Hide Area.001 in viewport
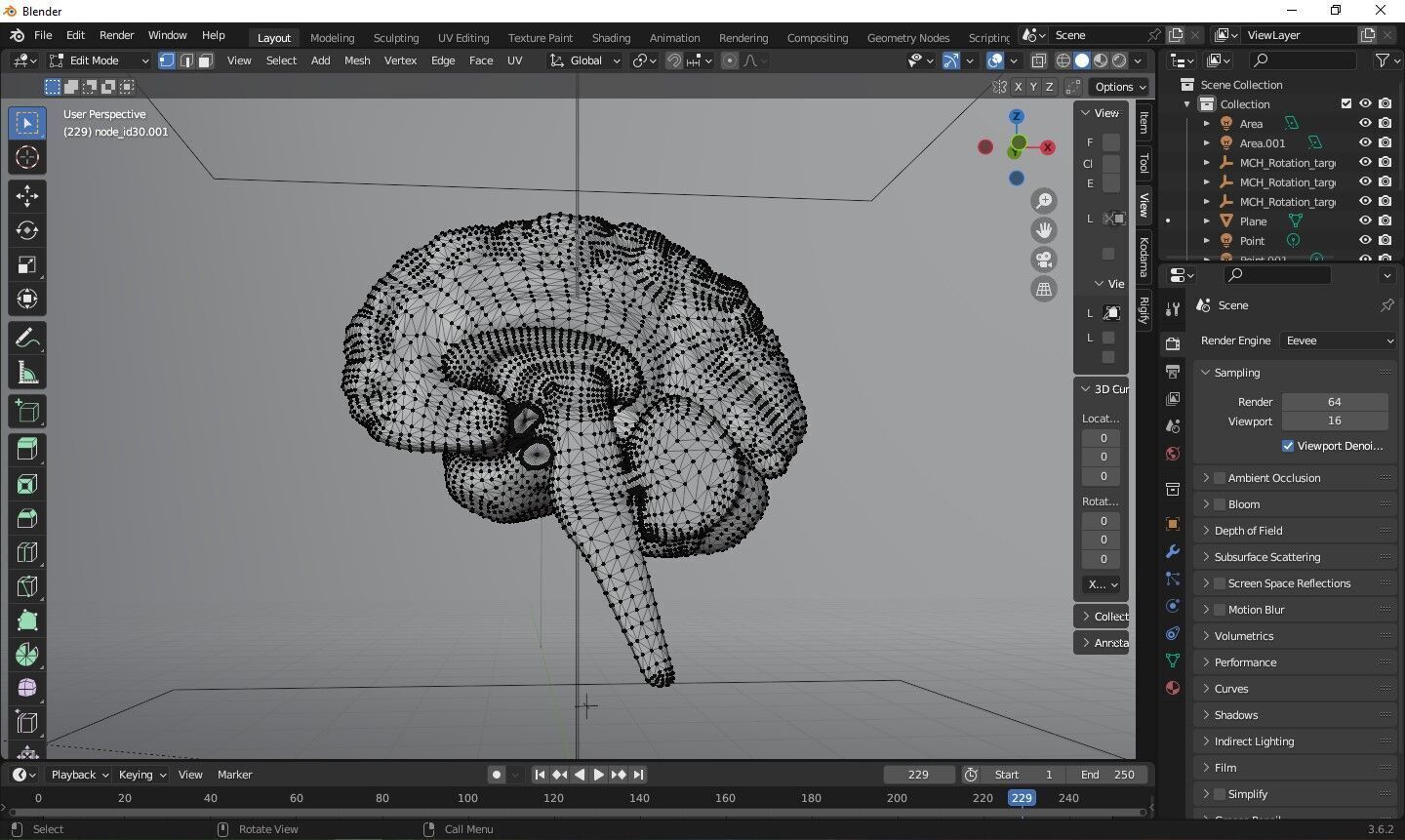The height and width of the screenshot is (840, 1405). pyautogui.click(x=1365, y=142)
